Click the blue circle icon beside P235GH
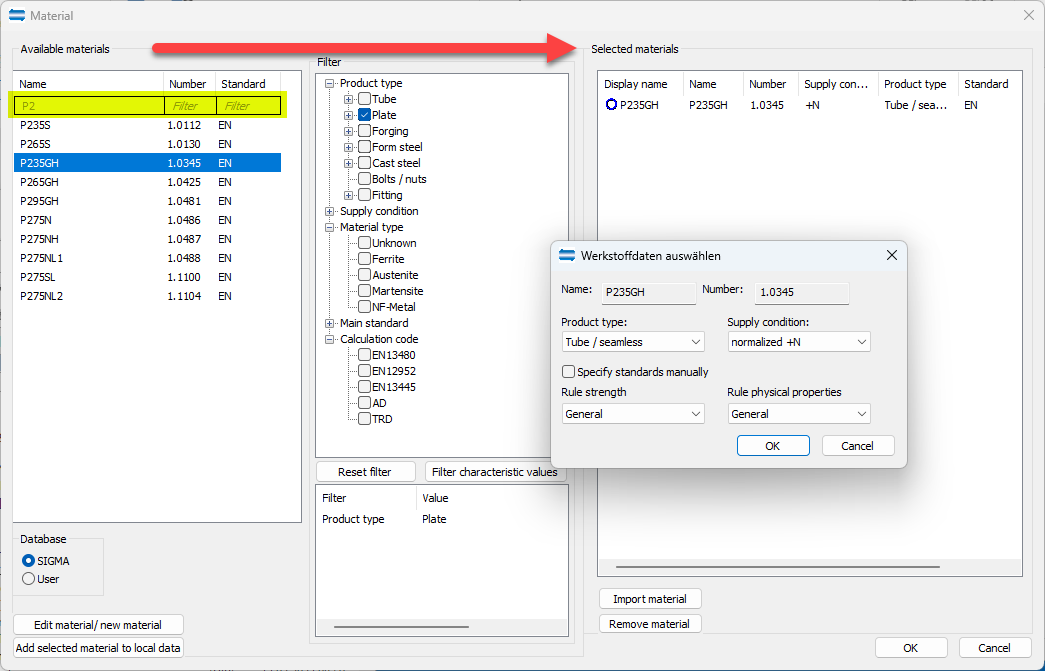The height and width of the screenshot is (671, 1045). click(x=611, y=105)
